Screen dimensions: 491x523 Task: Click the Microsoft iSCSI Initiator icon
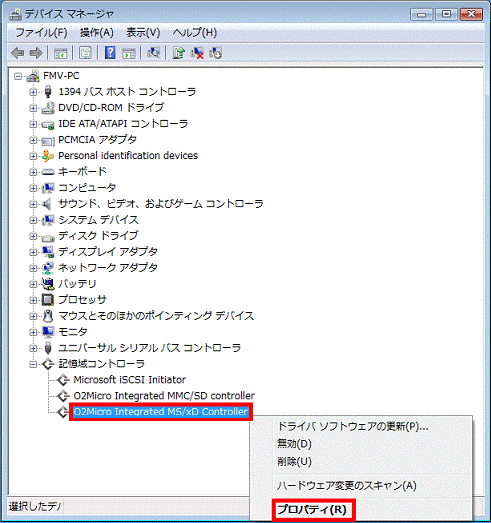click(63, 380)
